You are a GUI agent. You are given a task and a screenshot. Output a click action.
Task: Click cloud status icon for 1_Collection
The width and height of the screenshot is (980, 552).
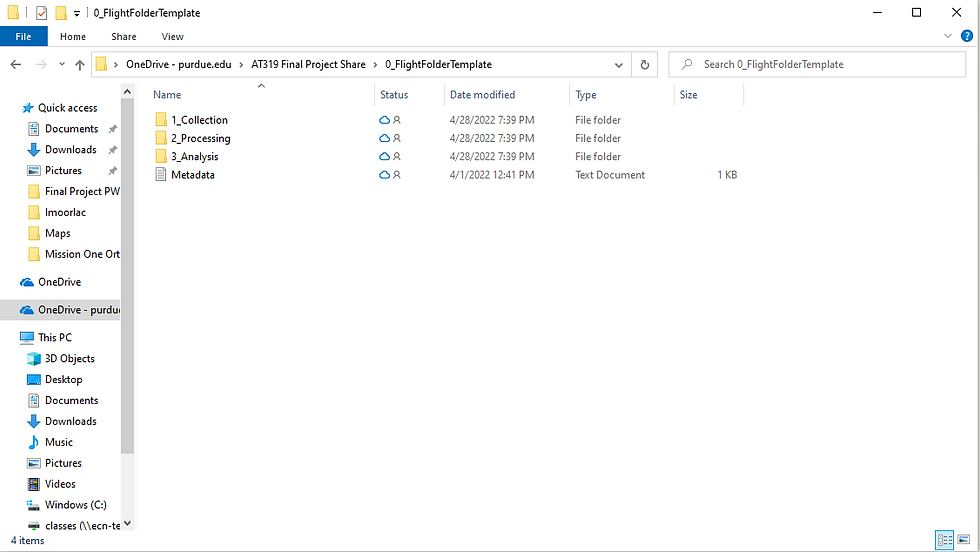click(x=384, y=119)
